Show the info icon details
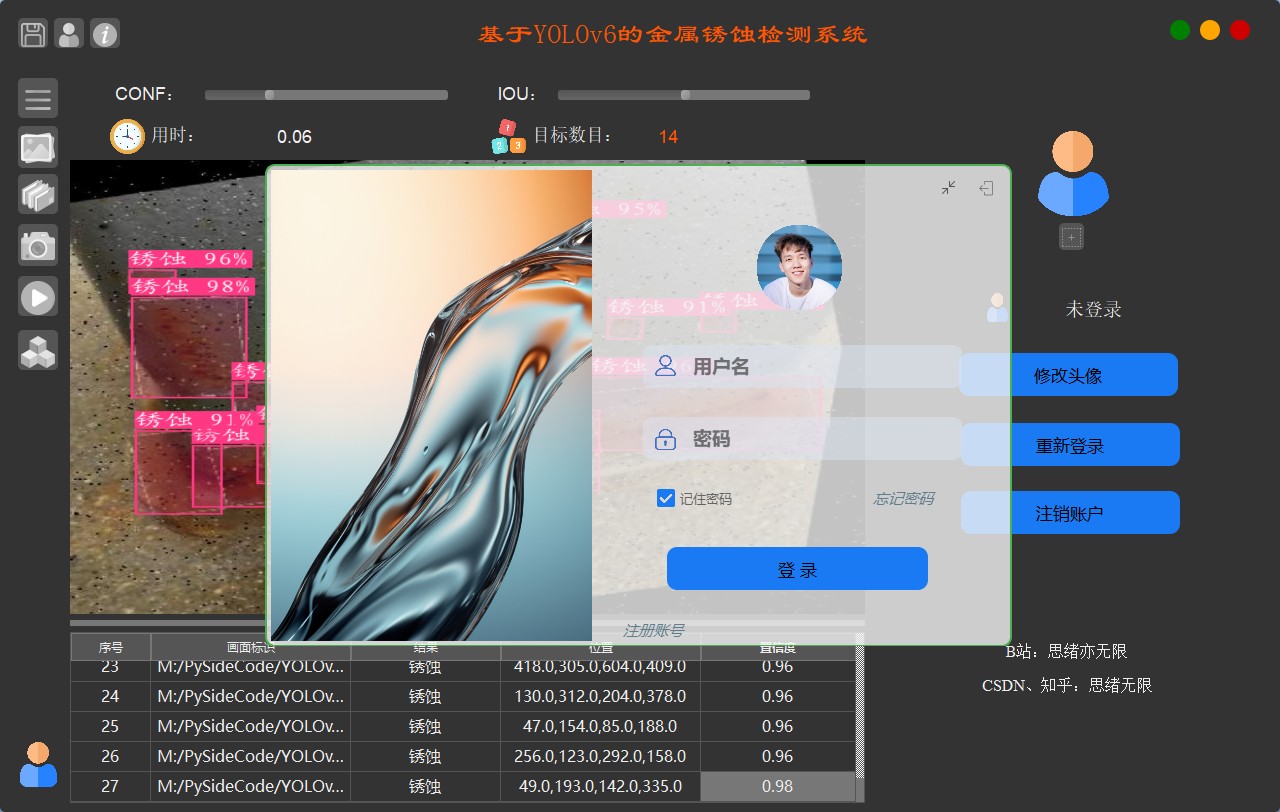This screenshot has height=812, width=1280. pos(105,34)
